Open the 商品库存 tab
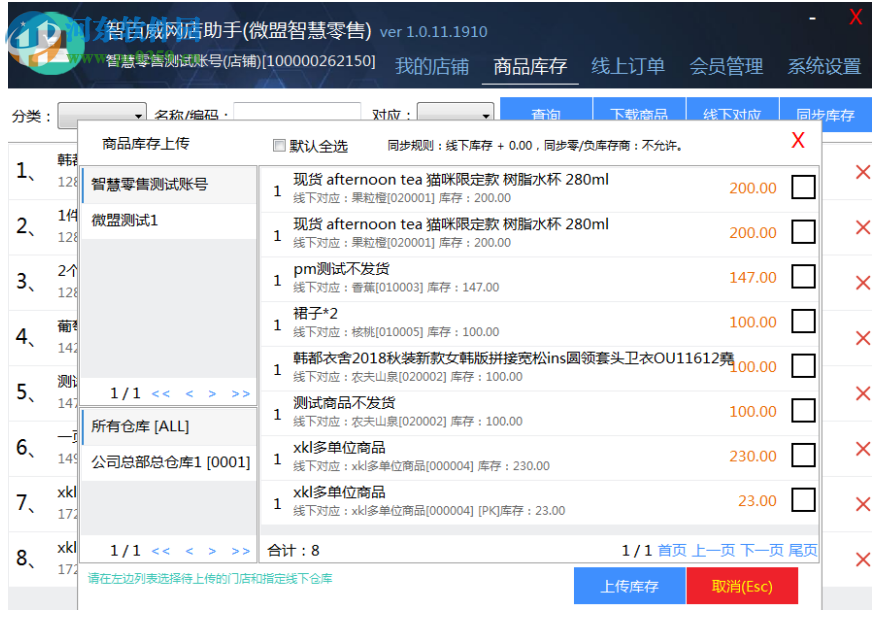The width and height of the screenshot is (894, 617). pos(528,67)
